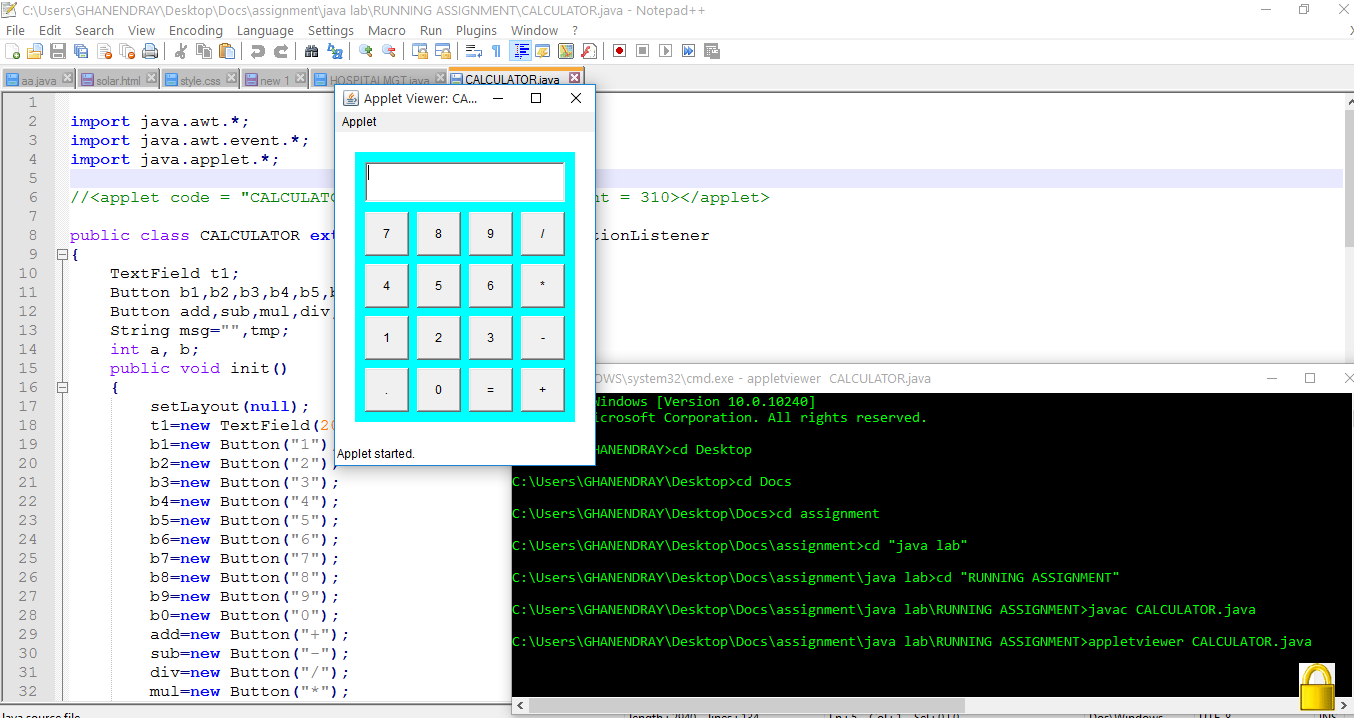Toggle synchronized horizontal scrolling
This screenshot has height=718, width=1354.
pos(443,51)
